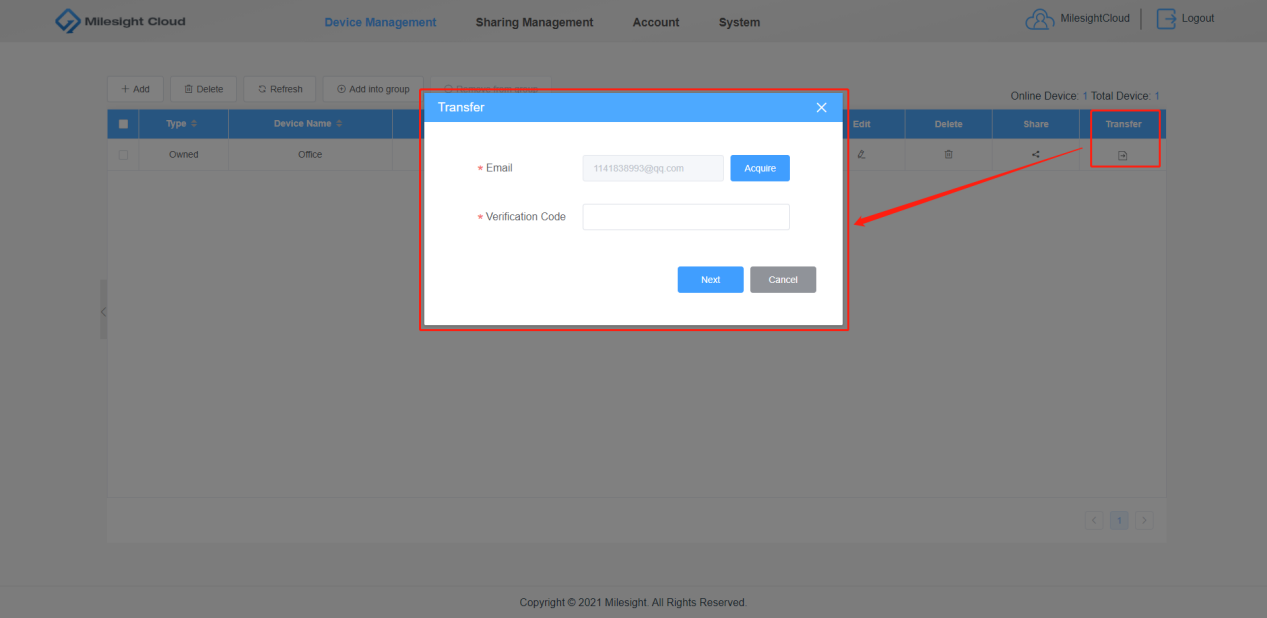Collapse the left sidebar arrow handle
Image resolution: width=1267 pixels, height=618 pixels.
click(103, 311)
